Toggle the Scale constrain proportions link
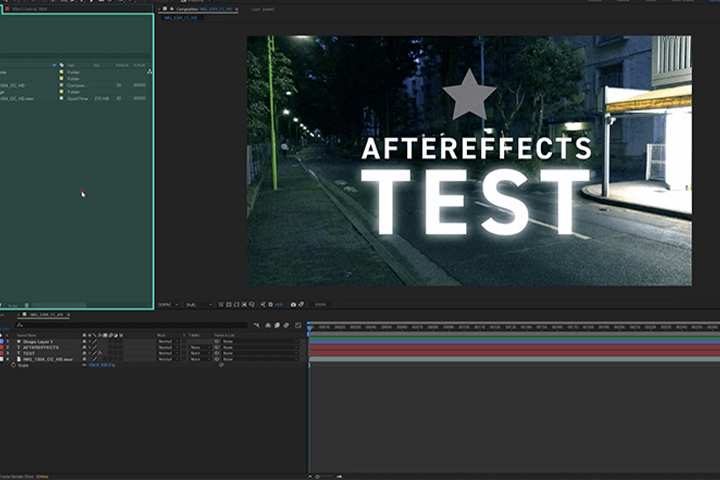This screenshot has width=720, height=480. pos(84,365)
